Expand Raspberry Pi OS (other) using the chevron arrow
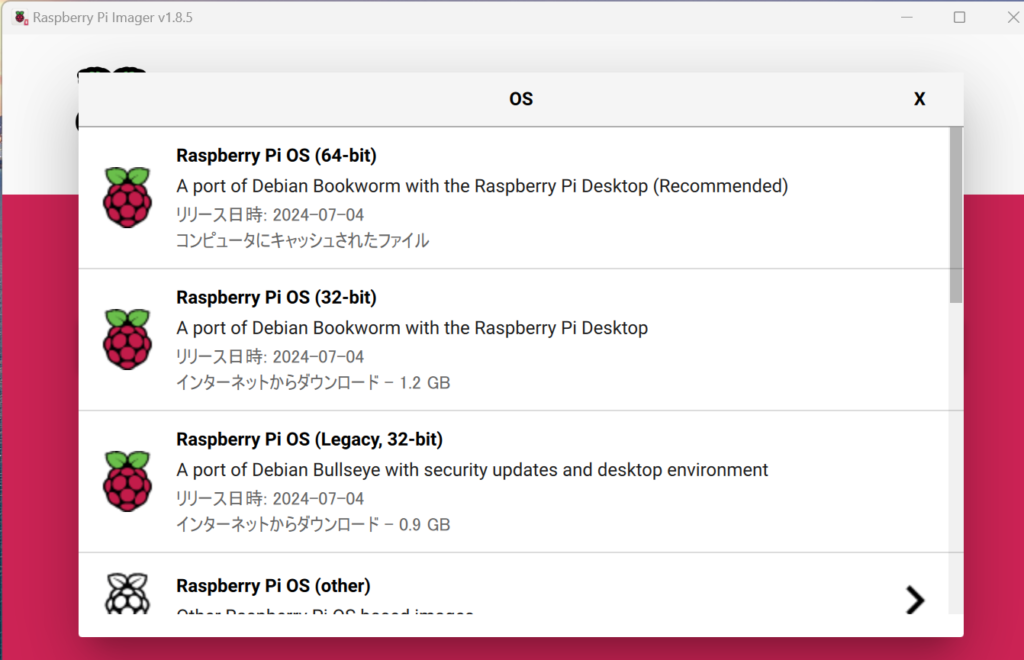Image resolution: width=1024 pixels, height=660 pixels. coord(914,599)
